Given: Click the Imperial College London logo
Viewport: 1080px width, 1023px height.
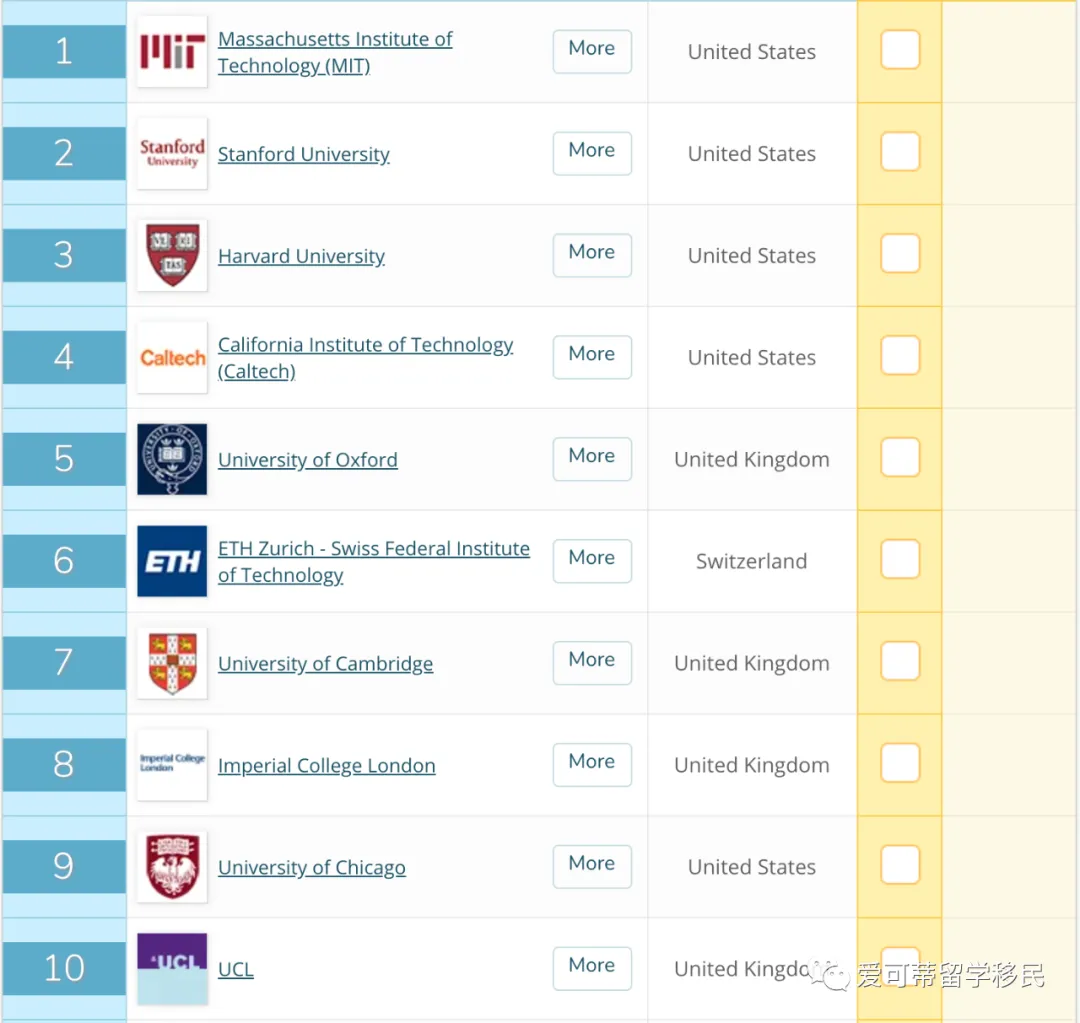Looking at the screenshot, I should pyautogui.click(x=172, y=765).
